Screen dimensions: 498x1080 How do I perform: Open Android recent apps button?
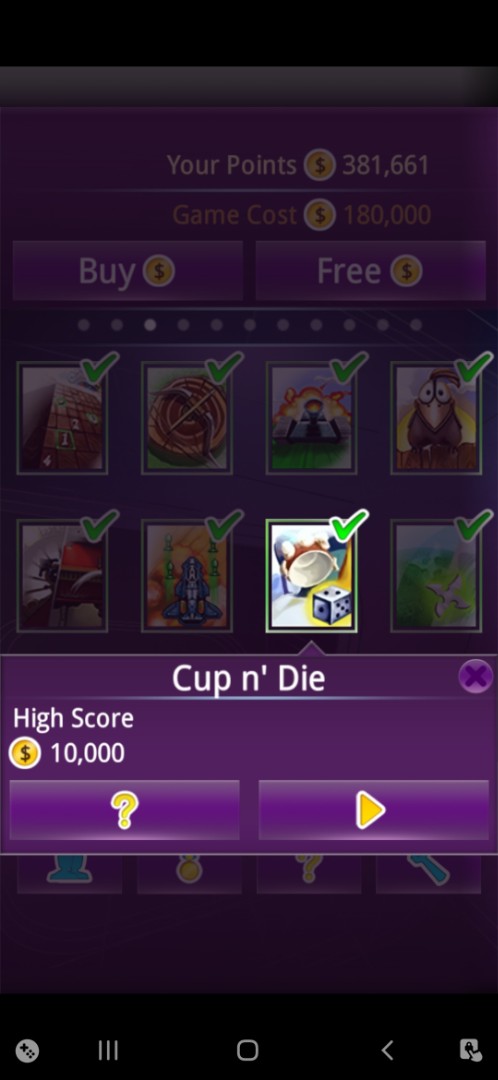pos(108,1050)
